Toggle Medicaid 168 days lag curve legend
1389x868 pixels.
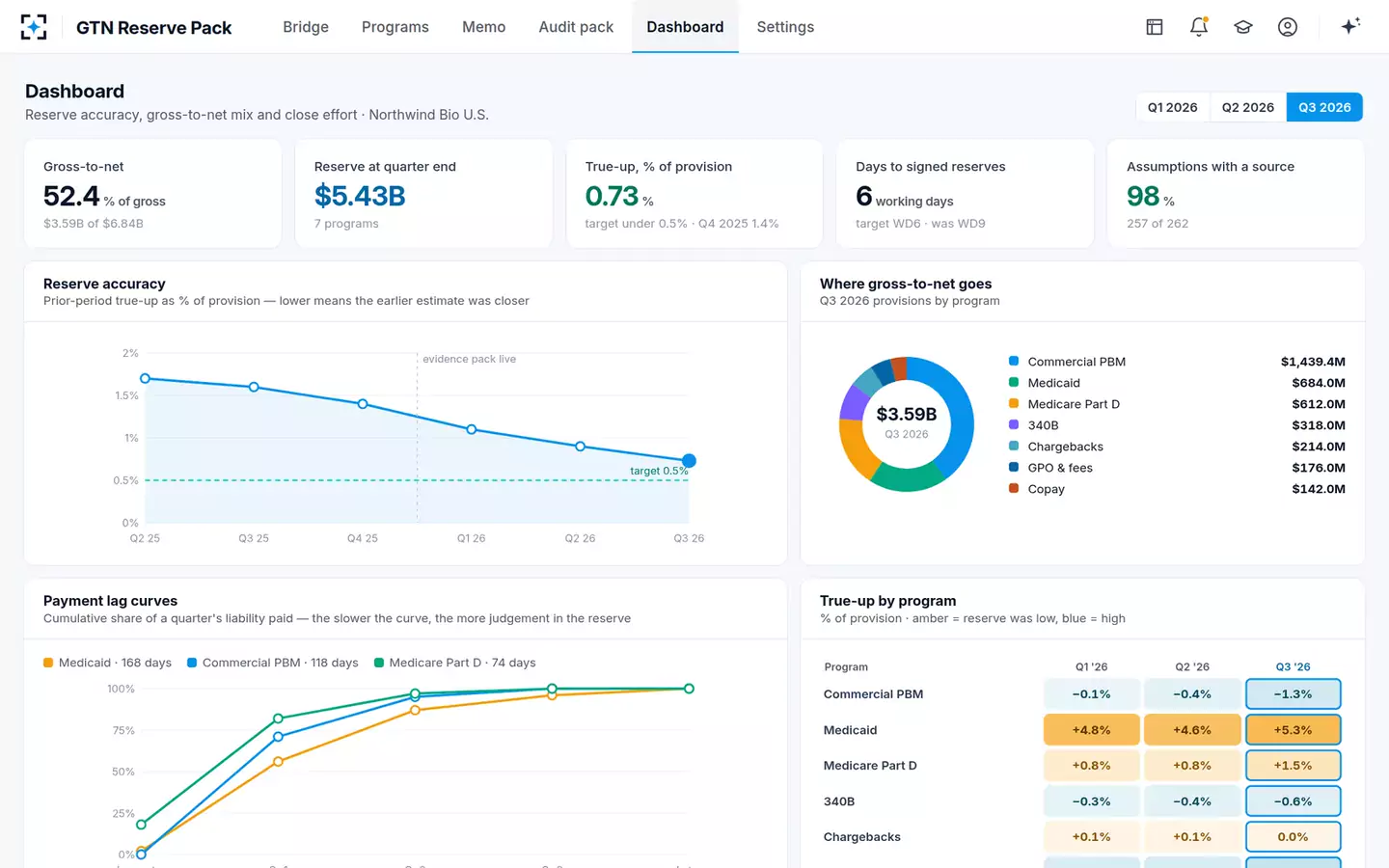click(107, 663)
